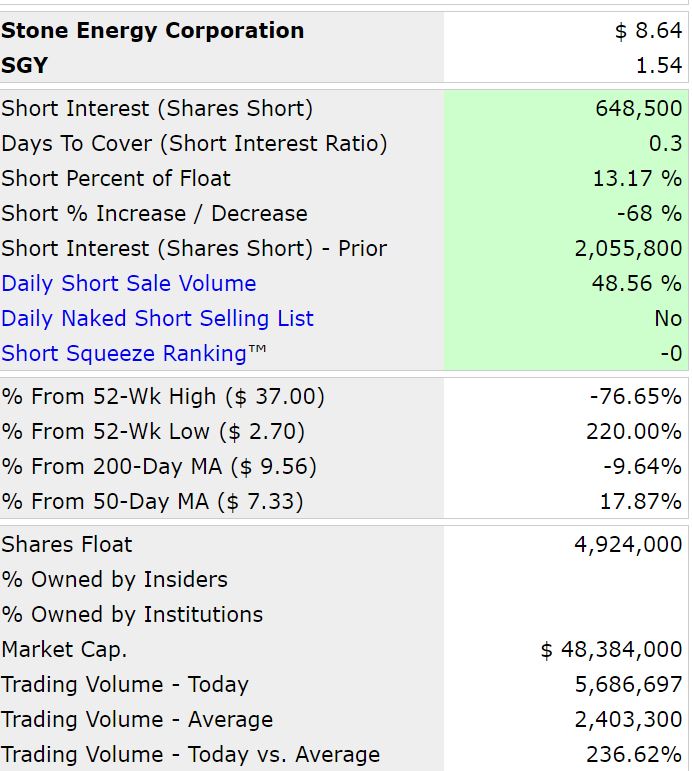
Task: Select the 13.17 % short float value
Action: pyautogui.click(x=637, y=178)
